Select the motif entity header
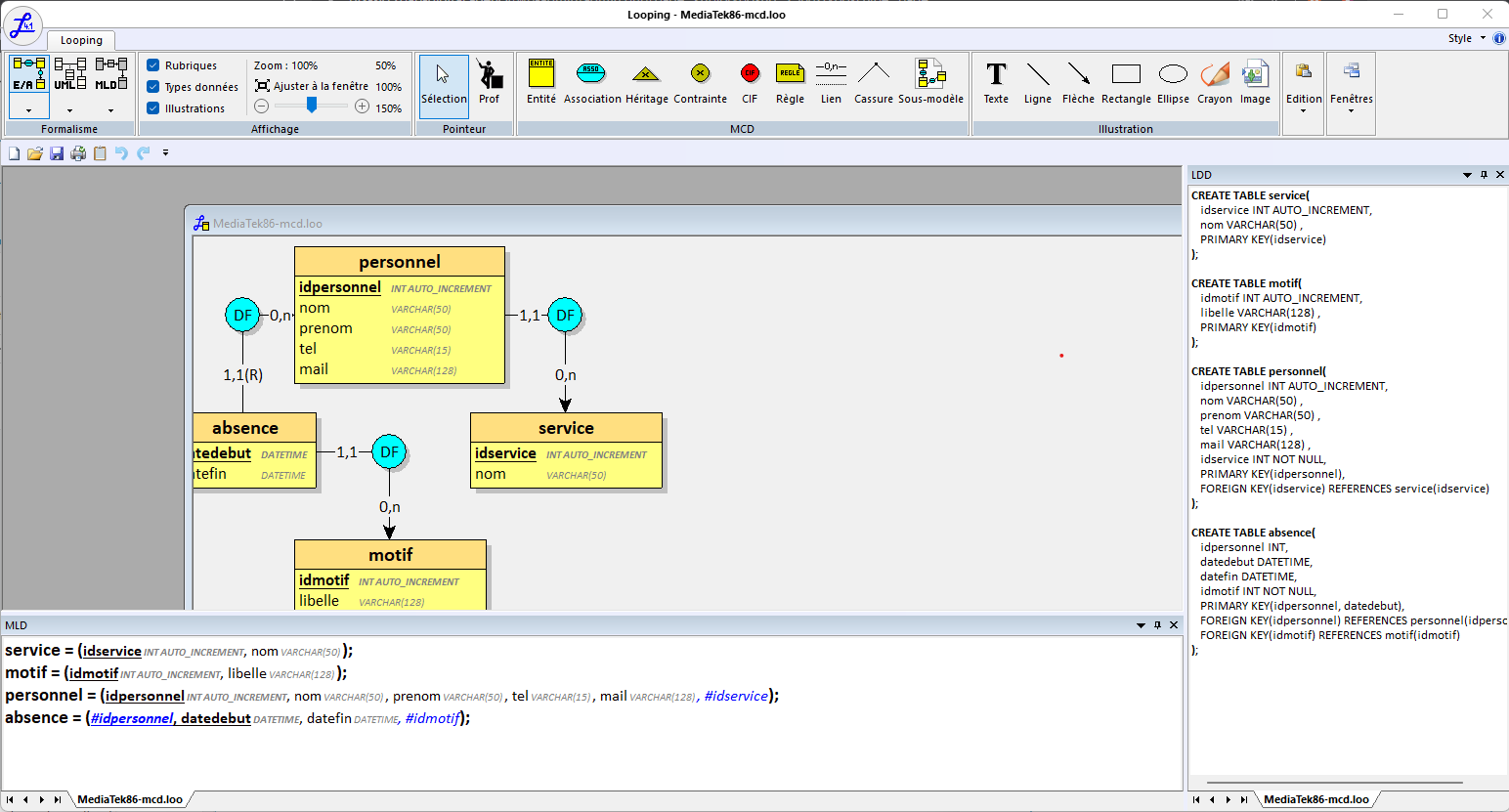1509x812 pixels. tap(391, 555)
